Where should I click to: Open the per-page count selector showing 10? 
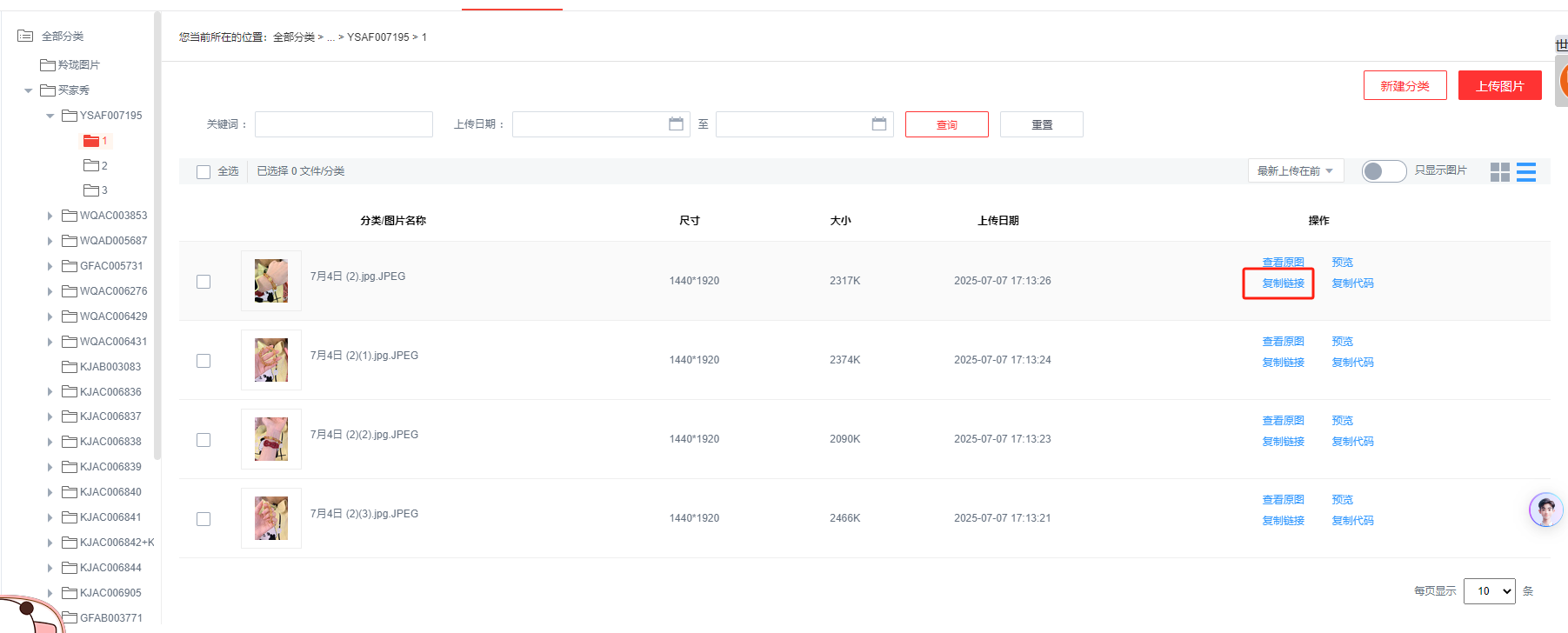1489,591
